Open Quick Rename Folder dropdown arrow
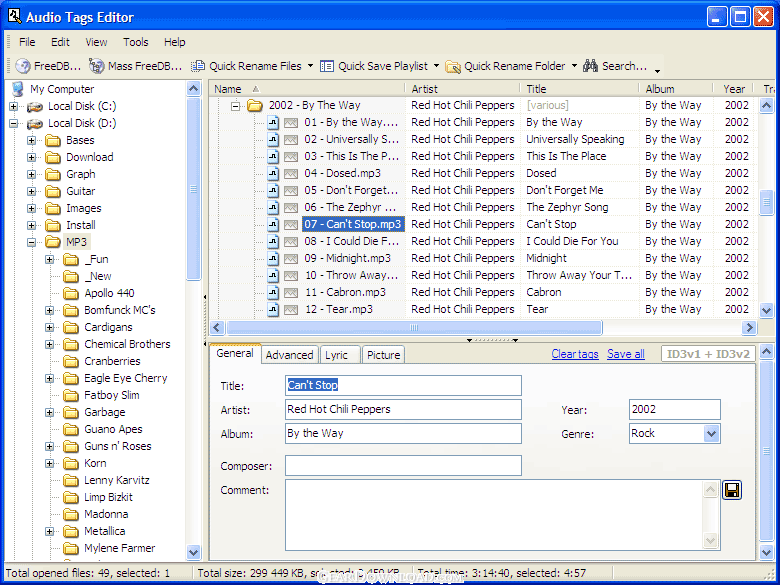Image resolution: width=780 pixels, height=585 pixels. [574, 66]
